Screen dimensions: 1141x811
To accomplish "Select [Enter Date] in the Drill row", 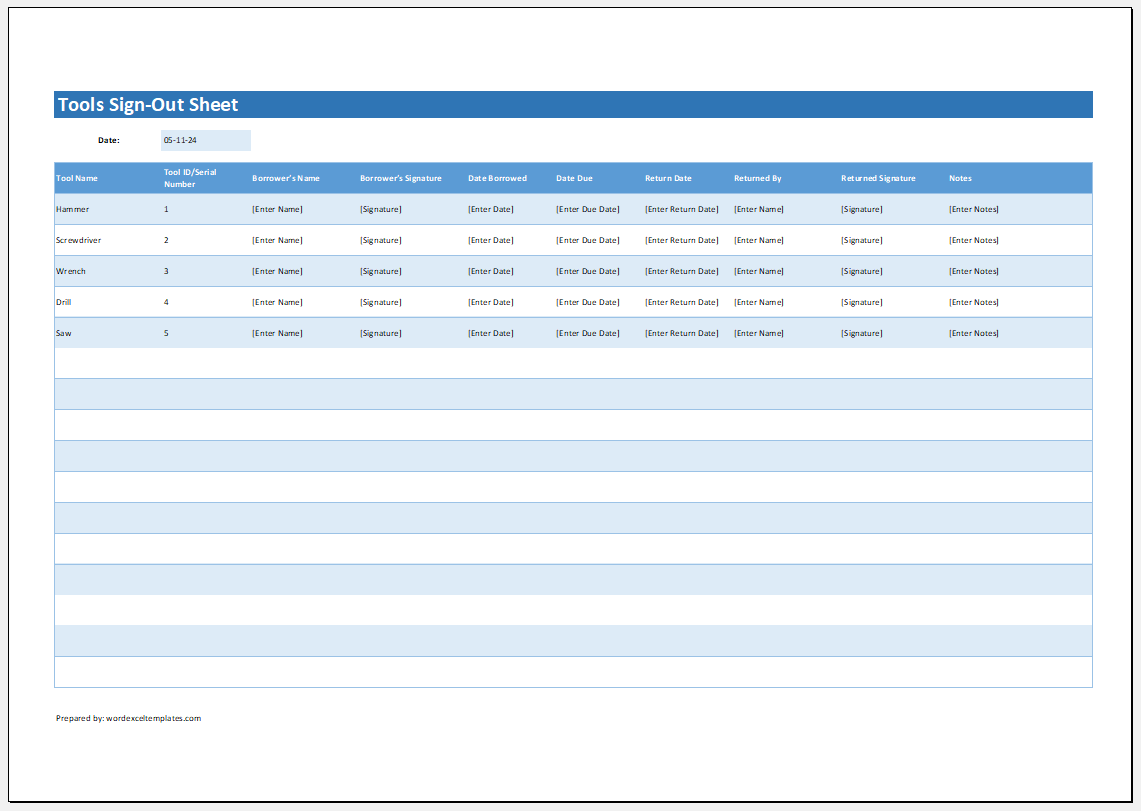I will (490, 303).
